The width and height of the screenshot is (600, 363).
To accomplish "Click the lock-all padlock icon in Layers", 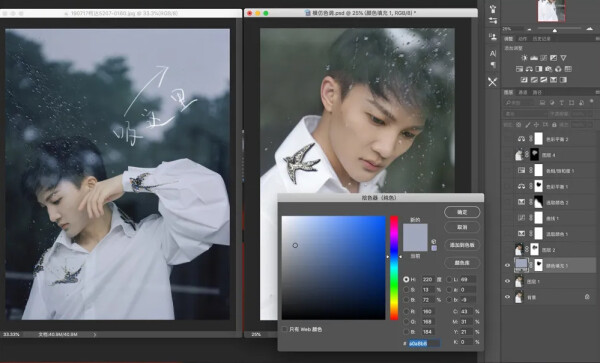I will click(x=554, y=125).
